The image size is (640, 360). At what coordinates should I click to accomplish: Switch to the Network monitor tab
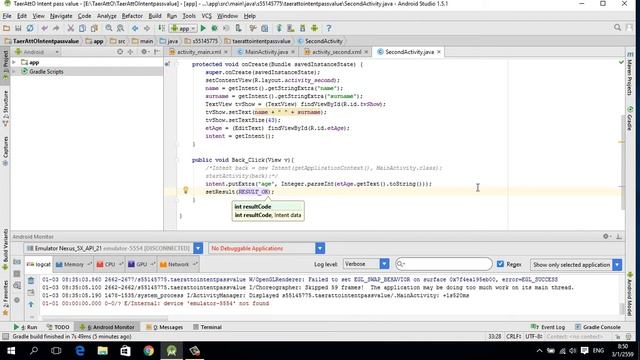178,264
